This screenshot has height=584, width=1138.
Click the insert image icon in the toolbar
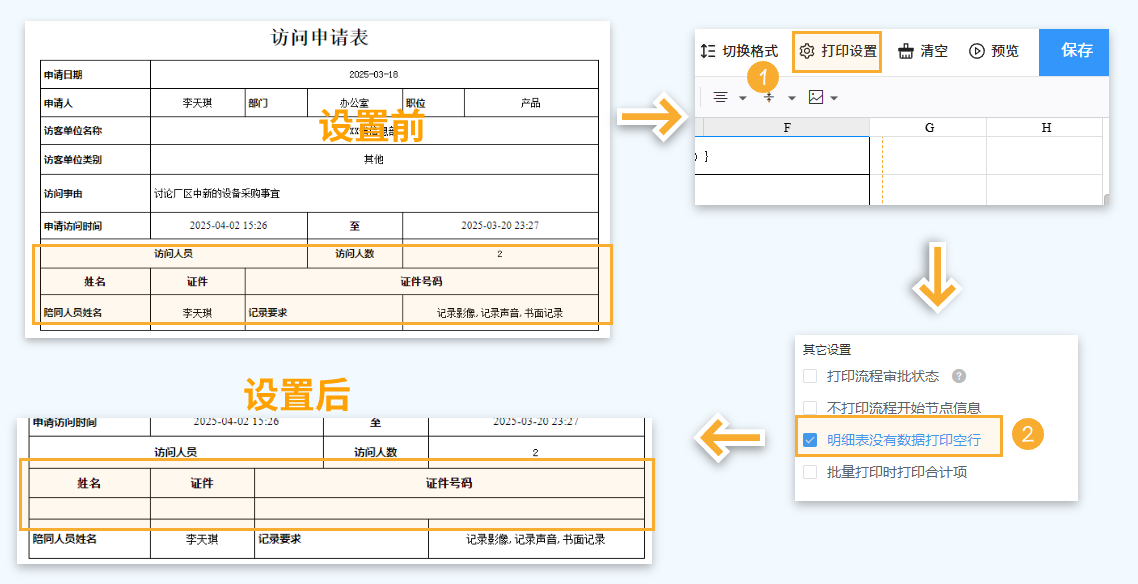point(815,97)
